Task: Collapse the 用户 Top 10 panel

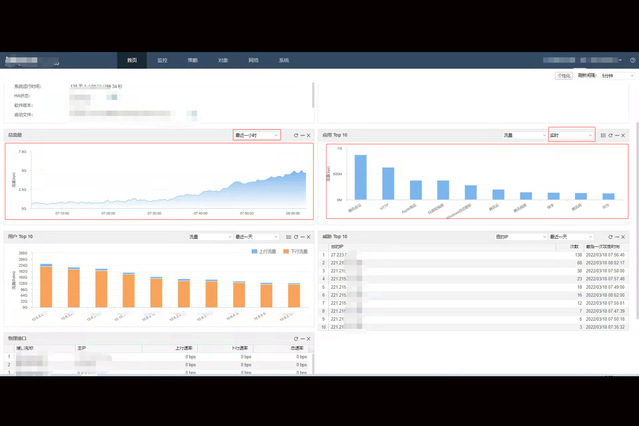Action: click(x=302, y=237)
